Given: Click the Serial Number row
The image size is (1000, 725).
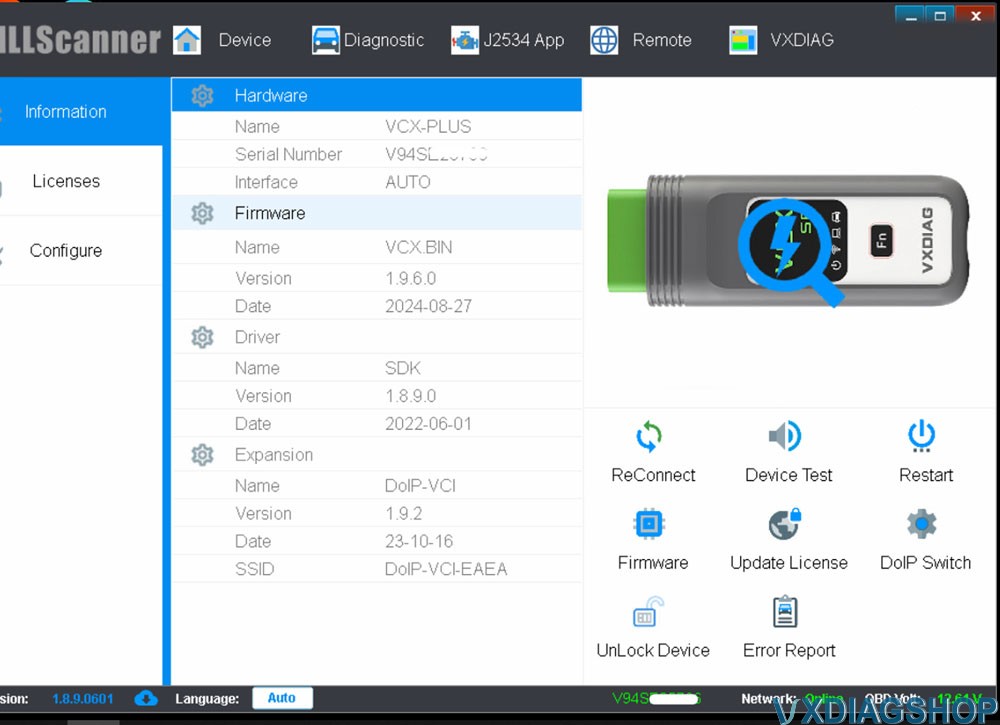Looking at the screenshot, I should pos(376,154).
